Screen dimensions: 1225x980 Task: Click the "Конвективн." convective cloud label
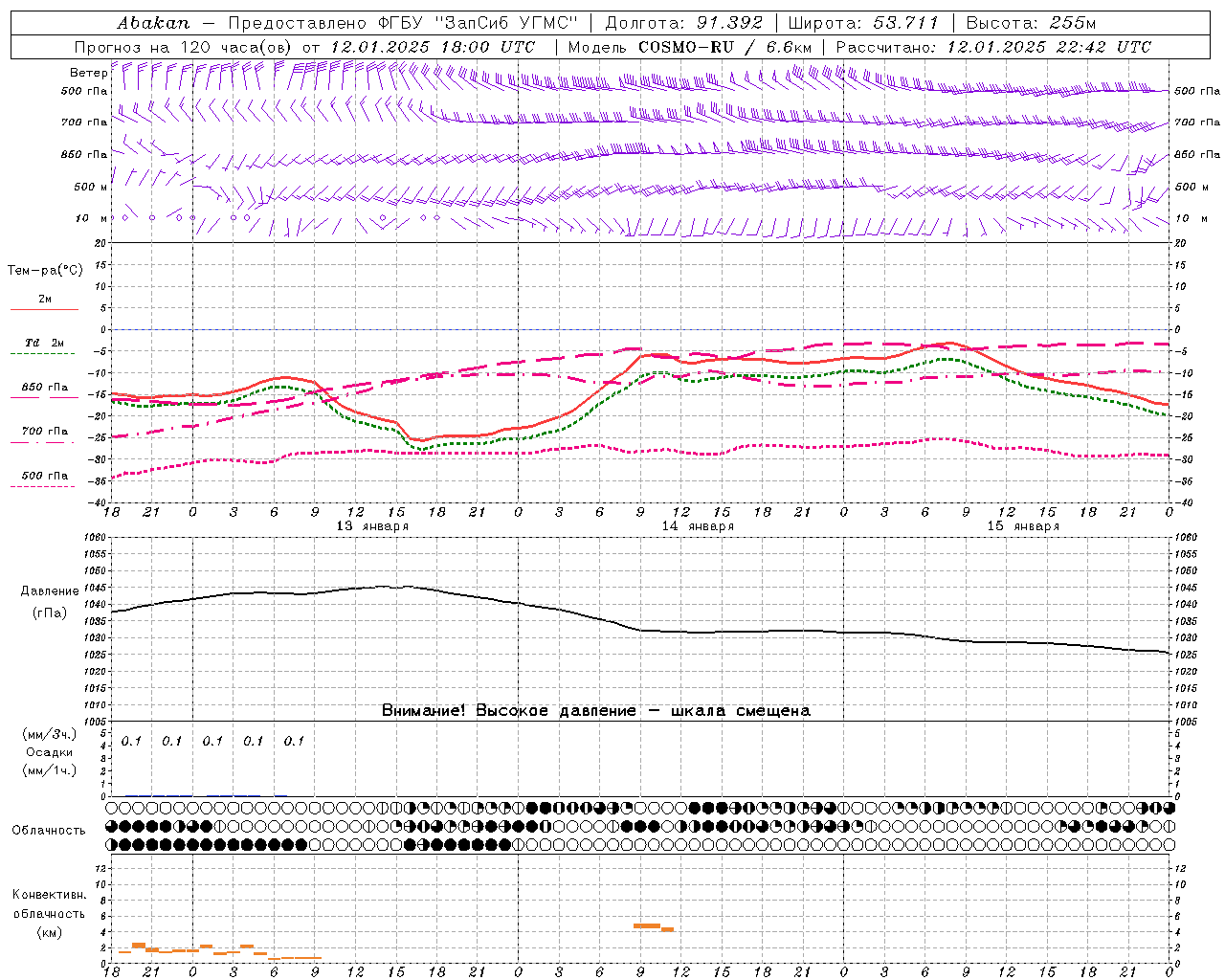point(50,895)
